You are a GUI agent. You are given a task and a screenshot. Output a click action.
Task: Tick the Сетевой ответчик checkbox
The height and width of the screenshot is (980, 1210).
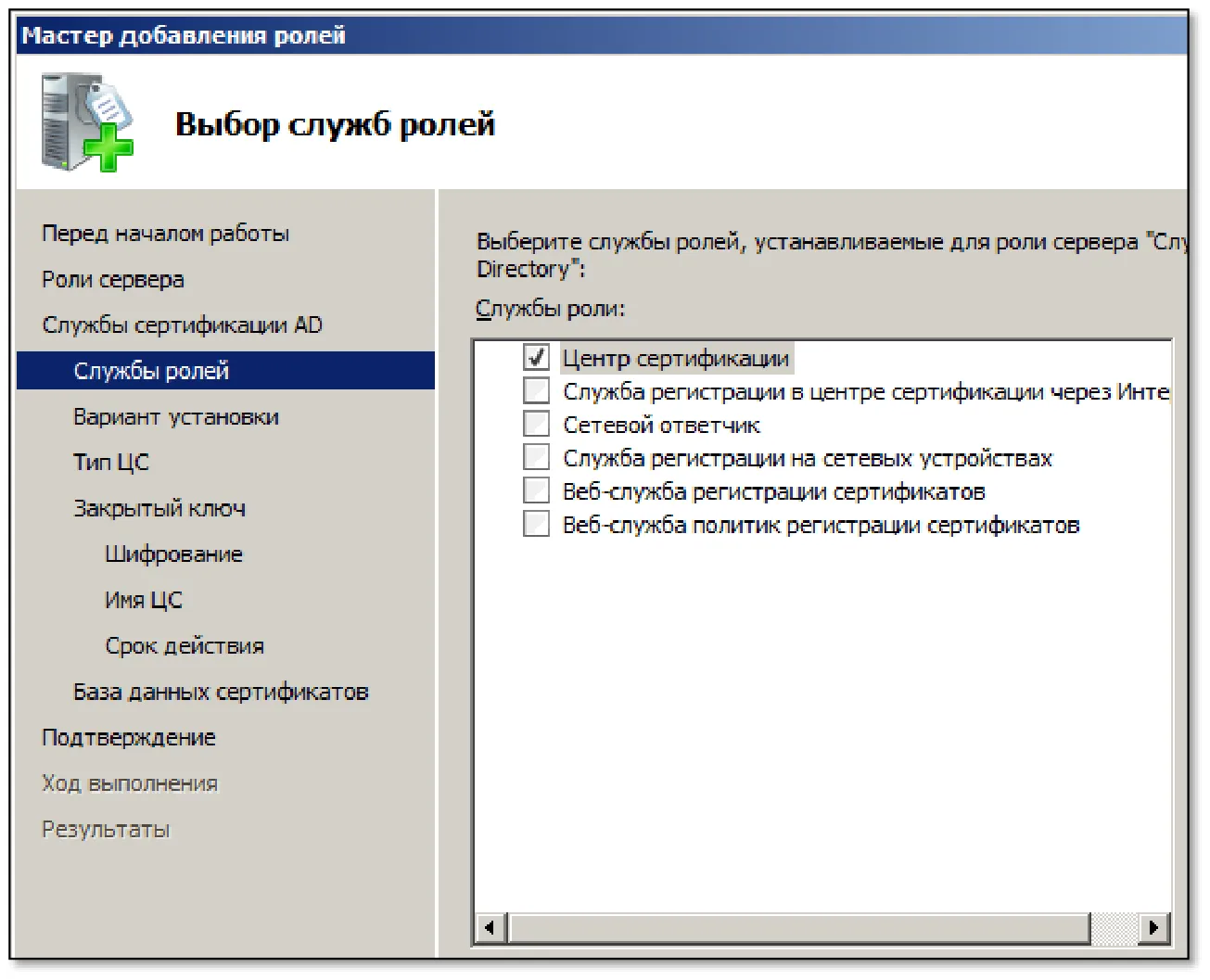pos(536,424)
